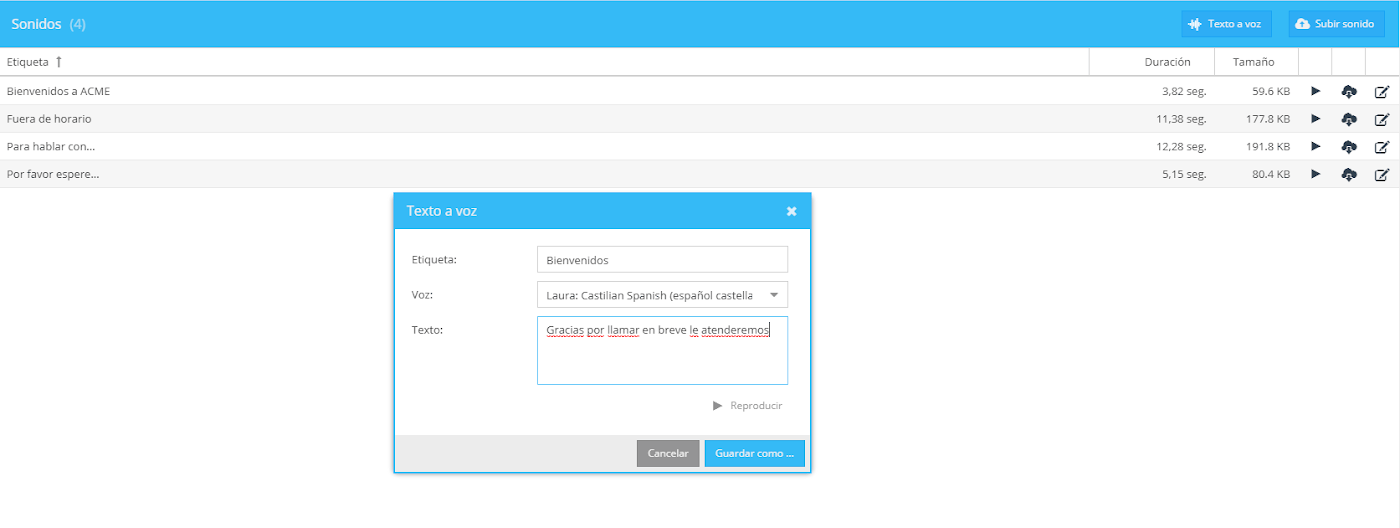This screenshot has height=528, width=1400.
Task: Click Reproducir to preview the text
Action: point(747,406)
